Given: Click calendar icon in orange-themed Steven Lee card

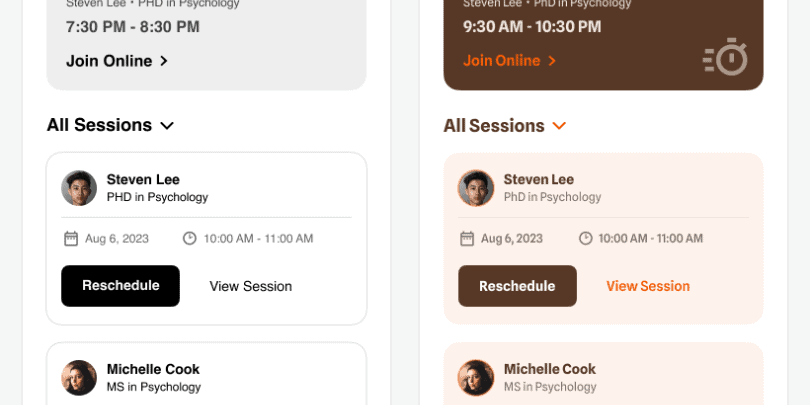Looking at the screenshot, I should pyautogui.click(x=467, y=238).
